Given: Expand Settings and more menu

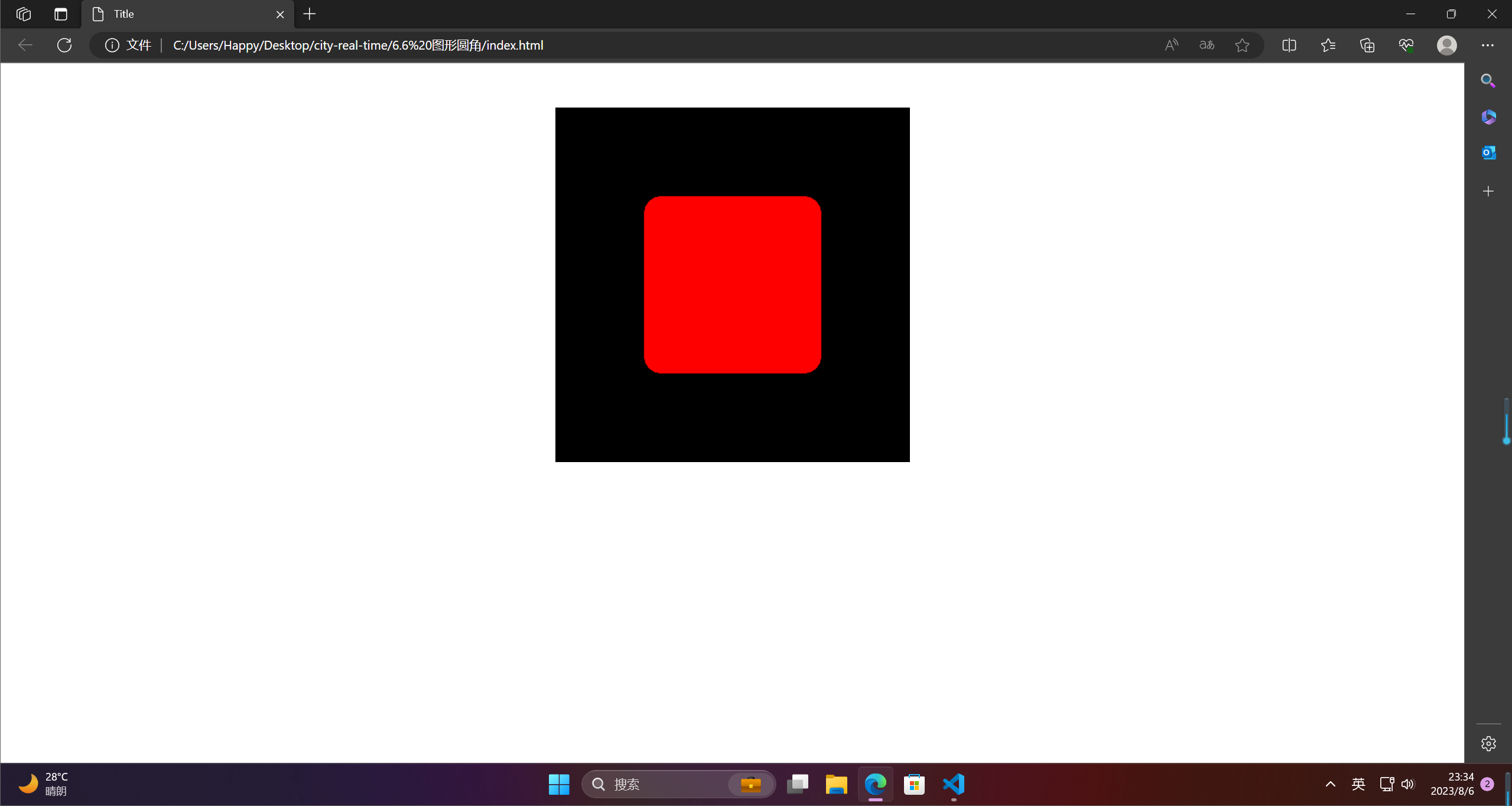Looking at the screenshot, I should coord(1488,45).
